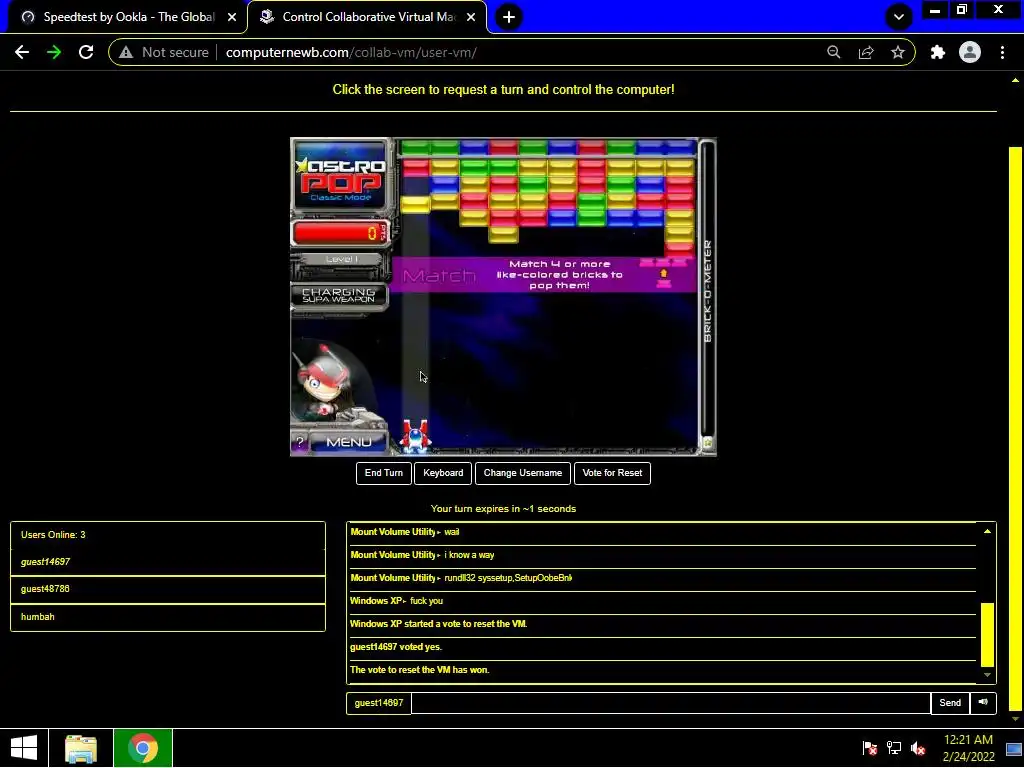The height and width of the screenshot is (768, 1024).
Task: Toggle the chat sound speaker icon
Action: pos(983,703)
